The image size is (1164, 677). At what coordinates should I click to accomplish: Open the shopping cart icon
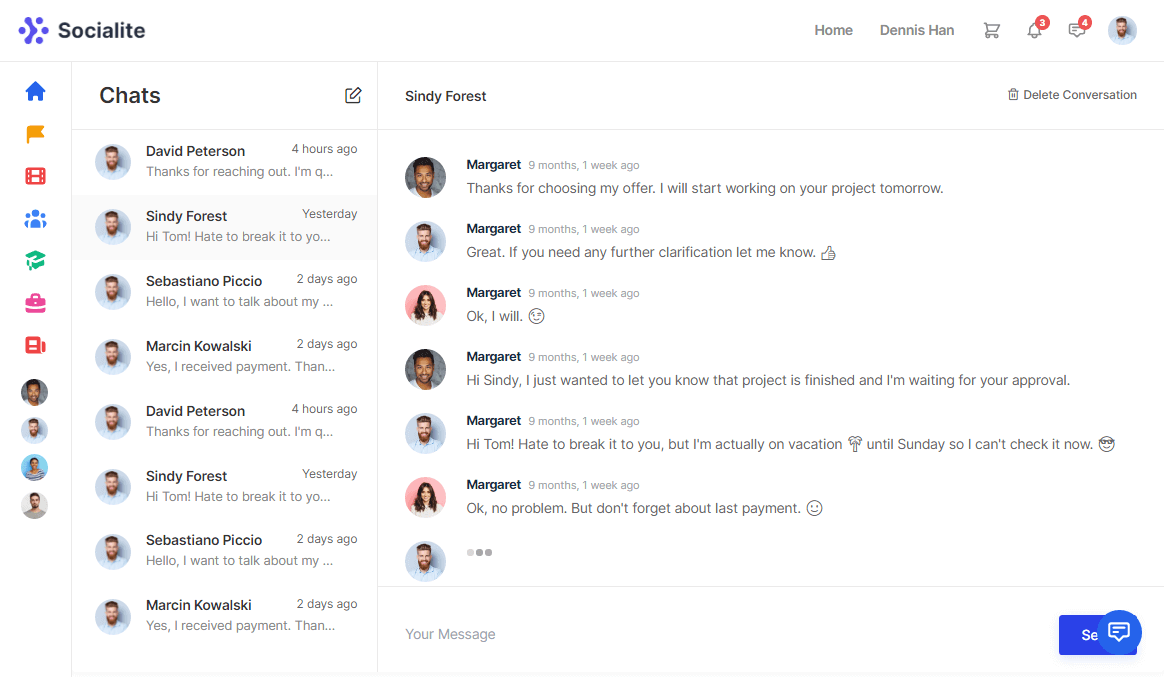(991, 31)
